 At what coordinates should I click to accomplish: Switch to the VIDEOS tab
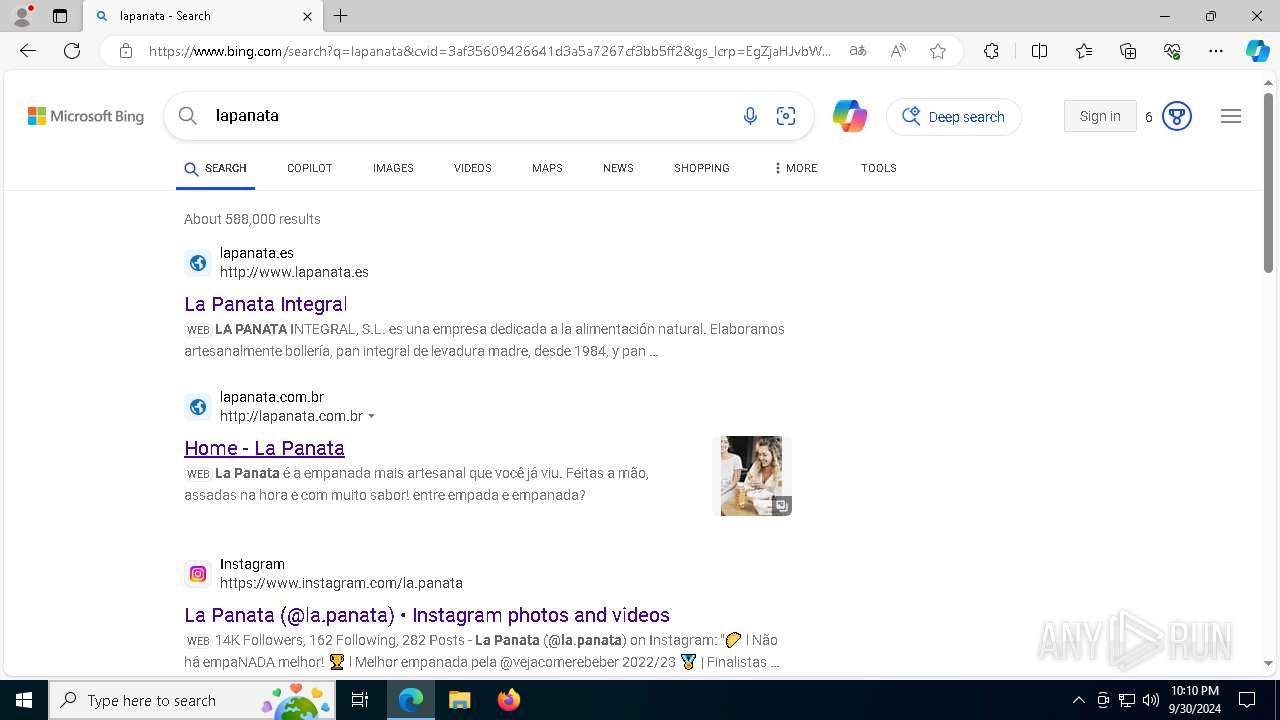(473, 168)
